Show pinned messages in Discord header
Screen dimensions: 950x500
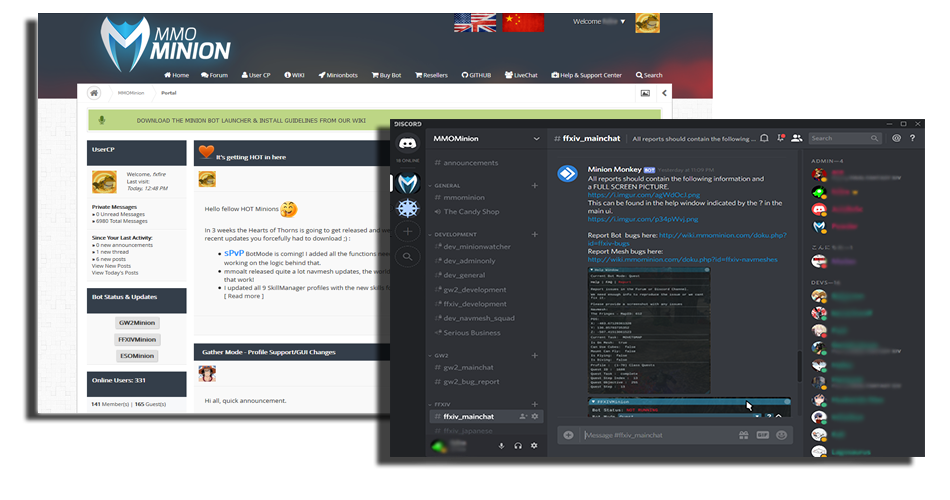780,138
